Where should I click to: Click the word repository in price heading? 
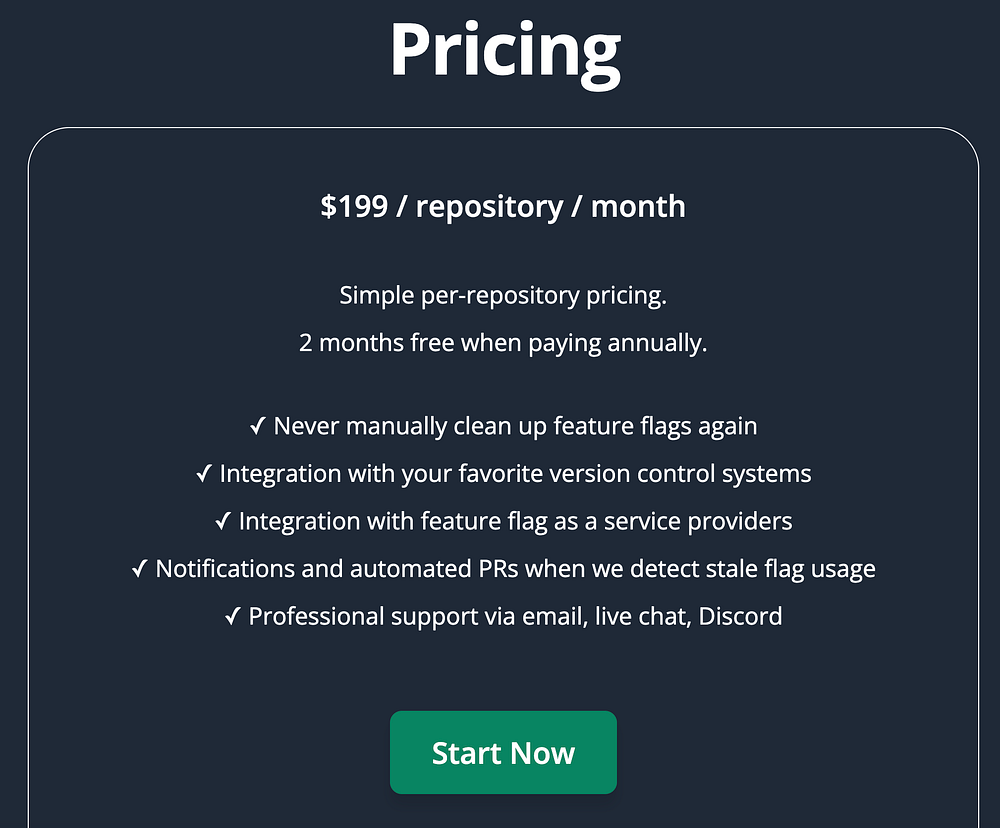[489, 207]
